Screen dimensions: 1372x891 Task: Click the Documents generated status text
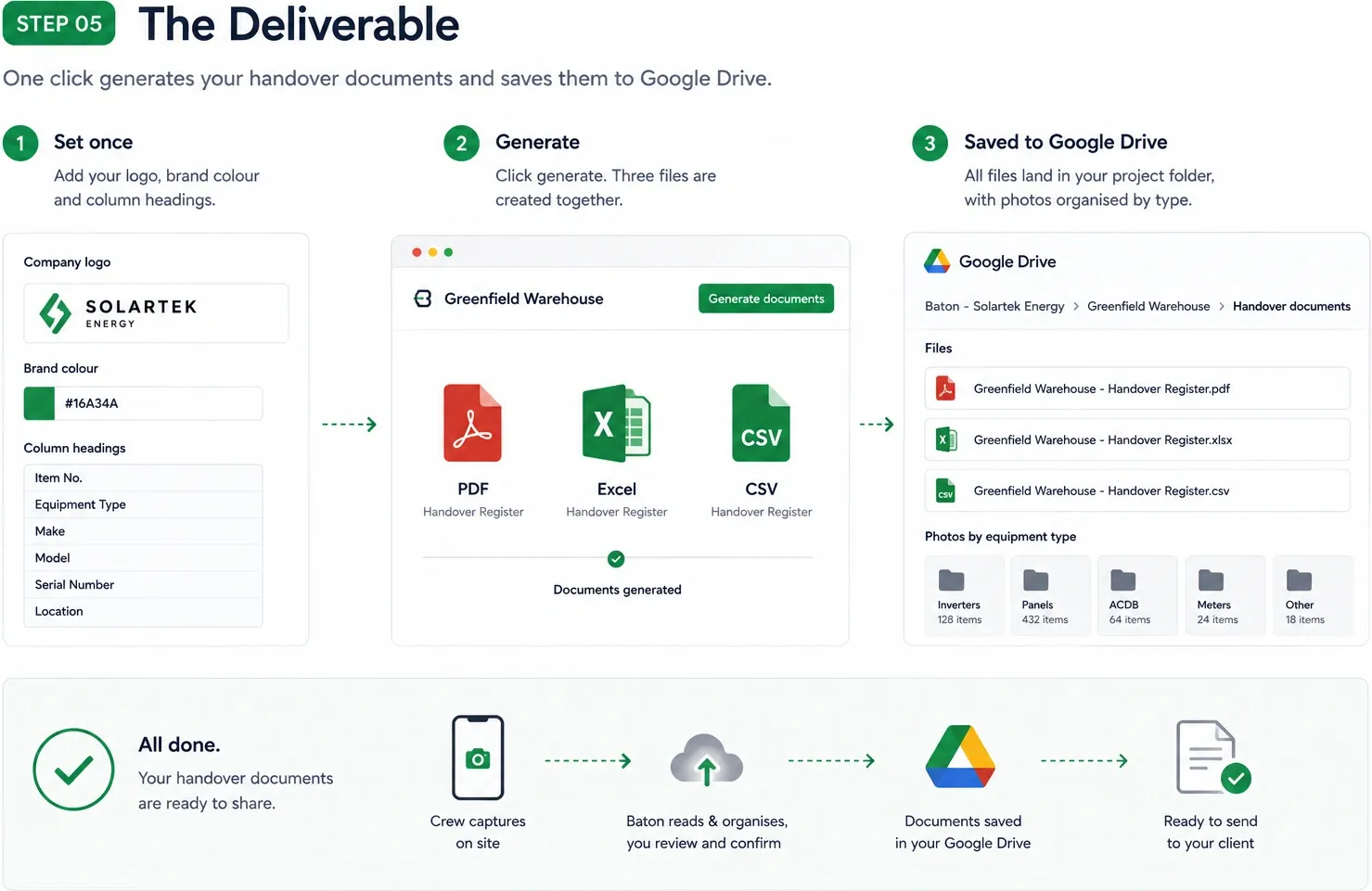(x=617, y=590)
